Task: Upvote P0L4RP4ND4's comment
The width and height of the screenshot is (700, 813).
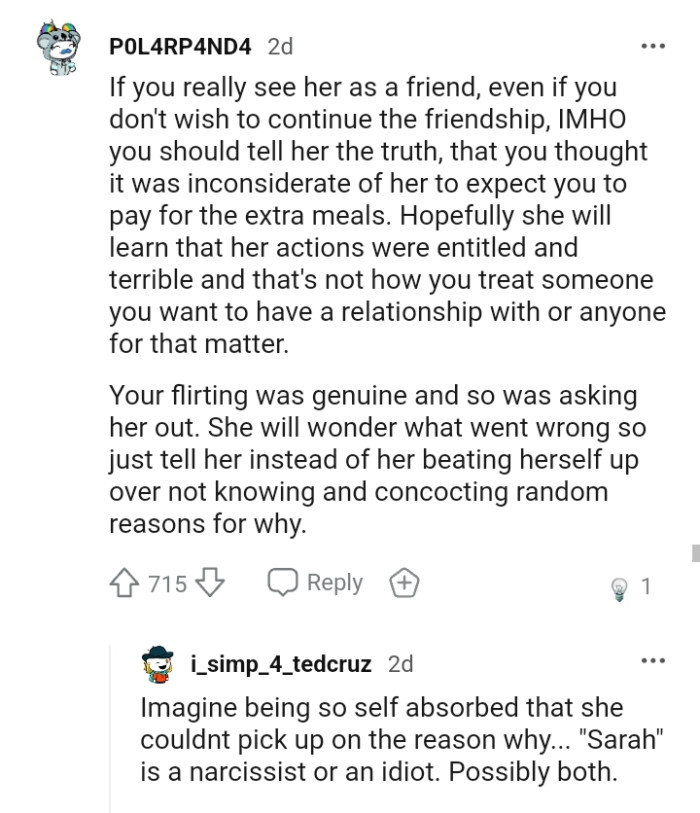Action: point(122,582)
